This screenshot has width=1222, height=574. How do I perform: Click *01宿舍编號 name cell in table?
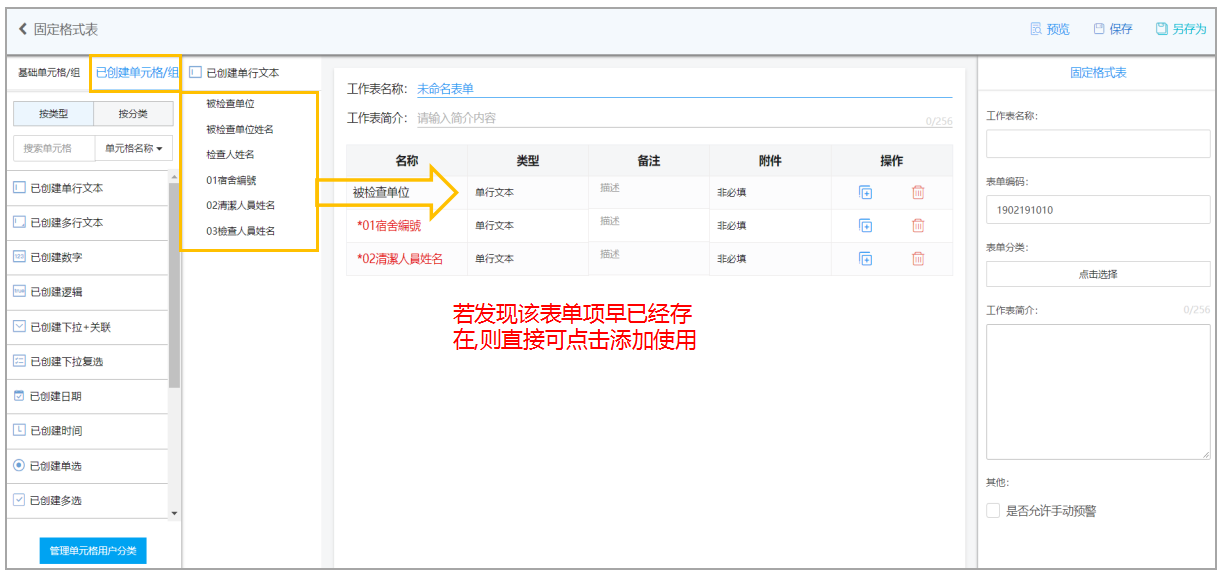(x=389, y=225)
